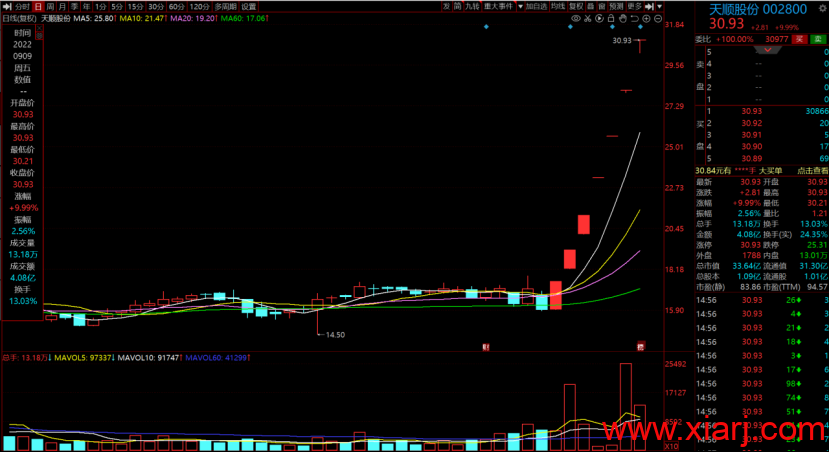
Task: Toggle the eye visibility icon above chart
Action: coord(576,19)
